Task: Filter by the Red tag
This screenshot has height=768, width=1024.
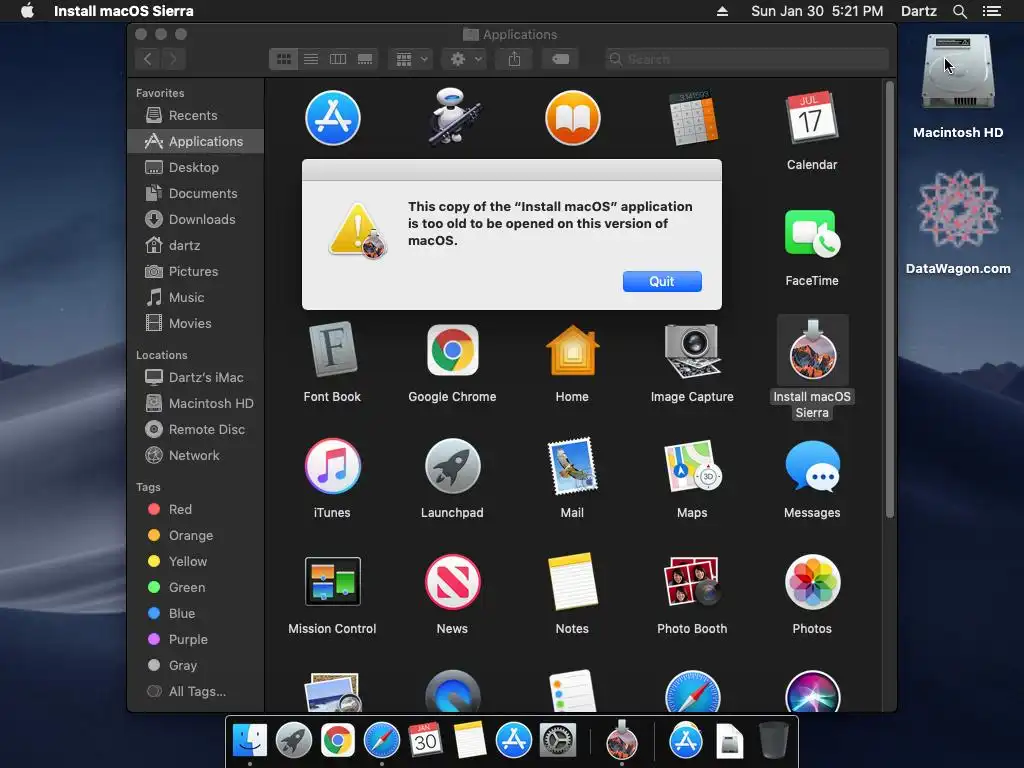Action: tap(195, 509)
